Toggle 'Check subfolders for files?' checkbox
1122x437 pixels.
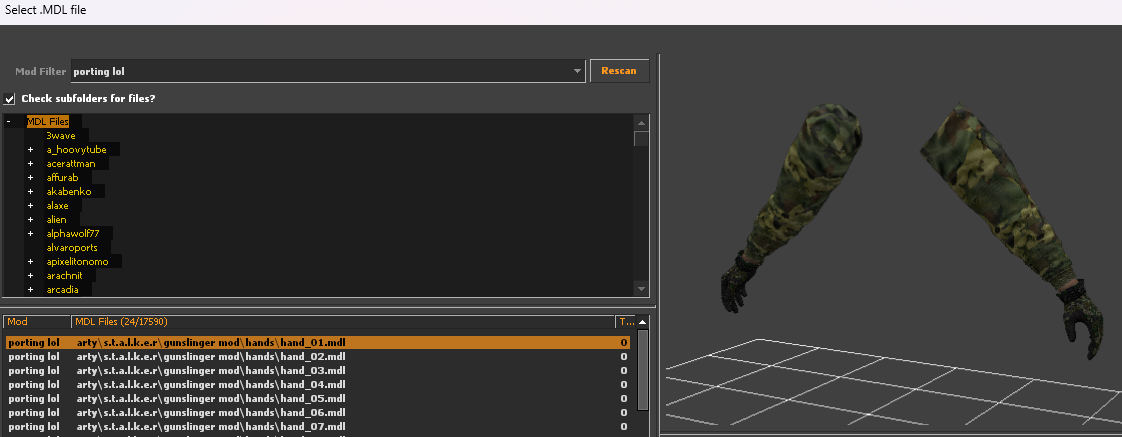tap(9, 99)
